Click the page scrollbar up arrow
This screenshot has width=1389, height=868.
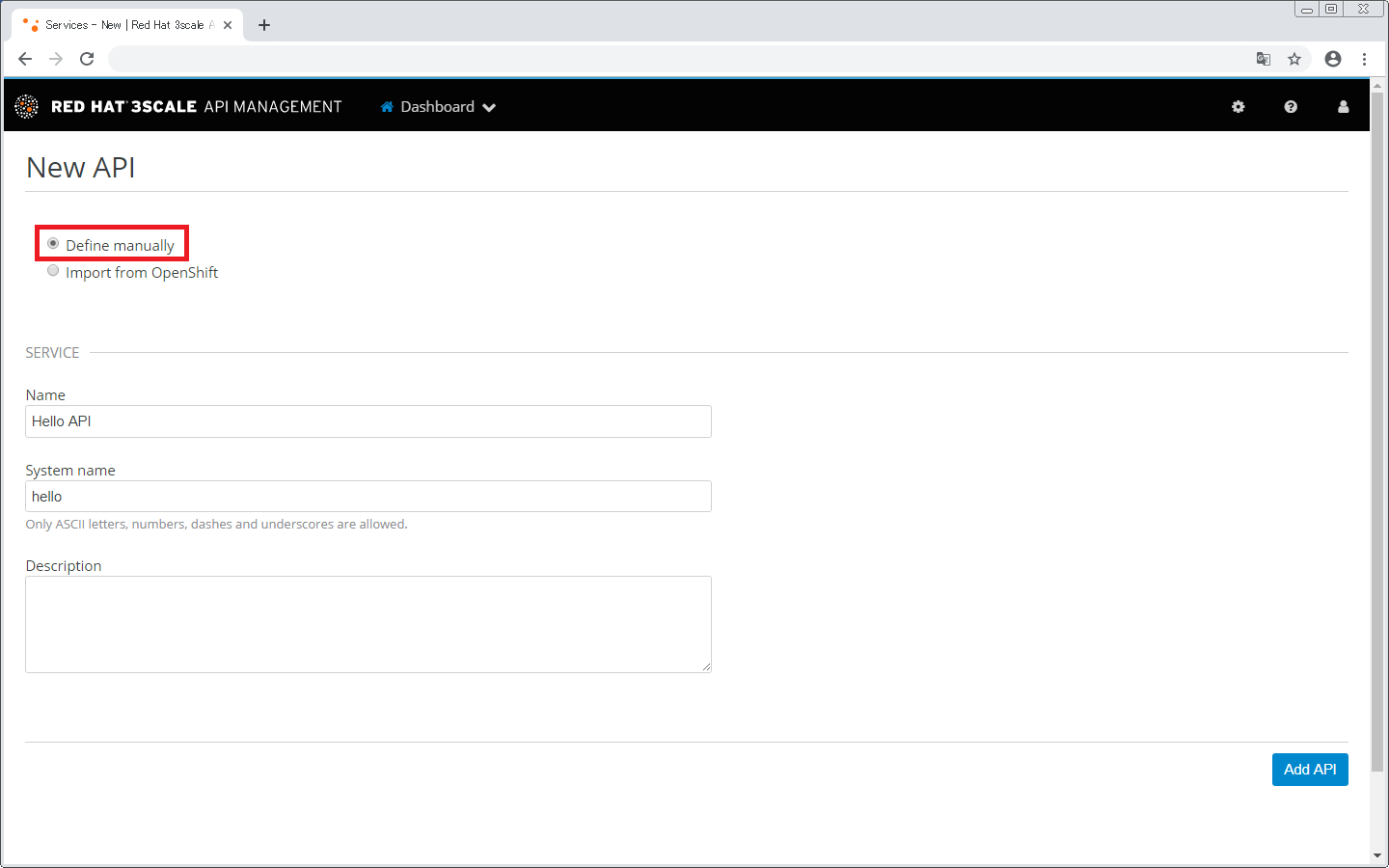[1377, 86]
